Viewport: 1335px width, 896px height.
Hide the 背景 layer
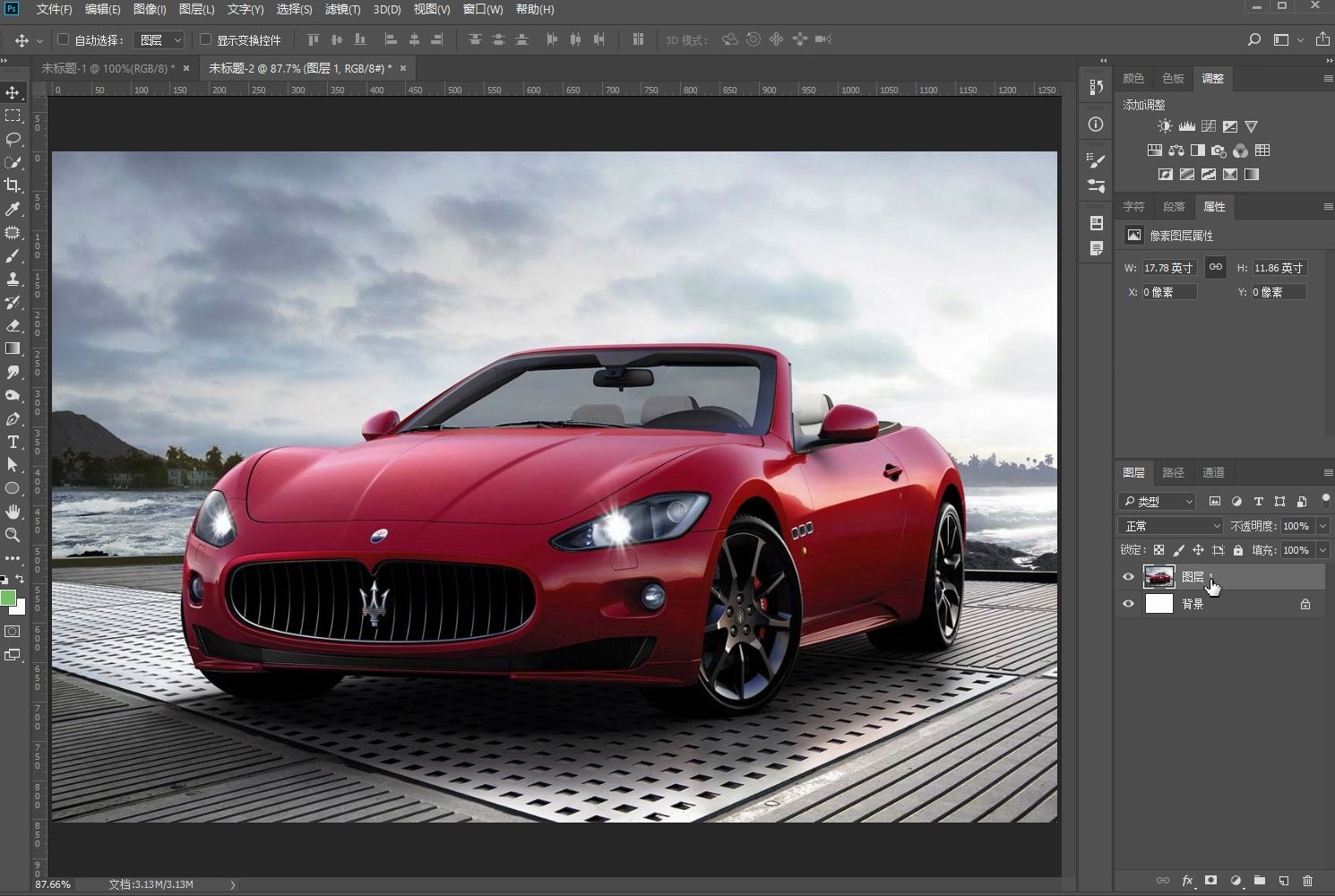pyautogui.click(x=1128, y=604)
